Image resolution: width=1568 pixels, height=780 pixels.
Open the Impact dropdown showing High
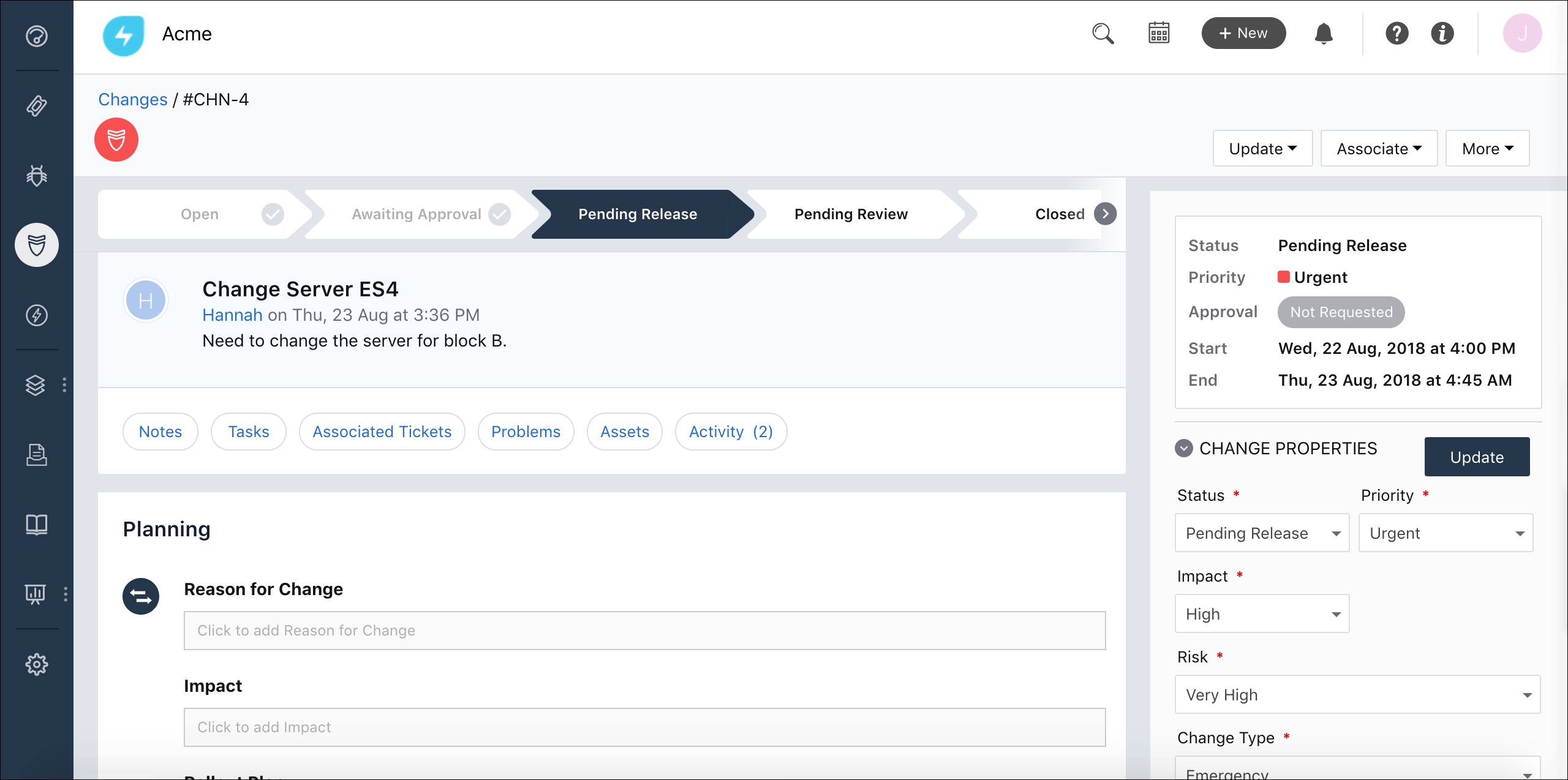pyautogui.click(x=1262, y=614)
